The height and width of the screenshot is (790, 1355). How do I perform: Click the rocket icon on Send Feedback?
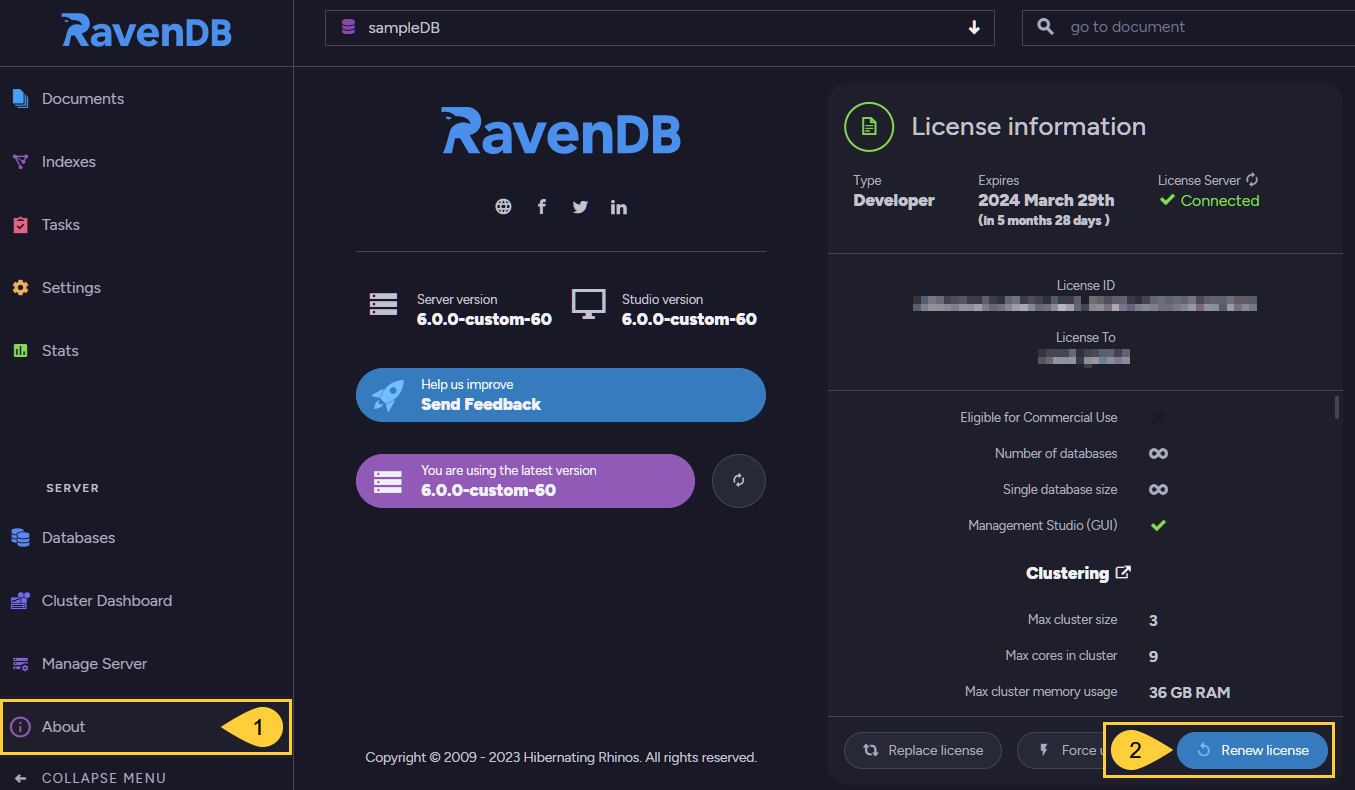pos(388,395)
